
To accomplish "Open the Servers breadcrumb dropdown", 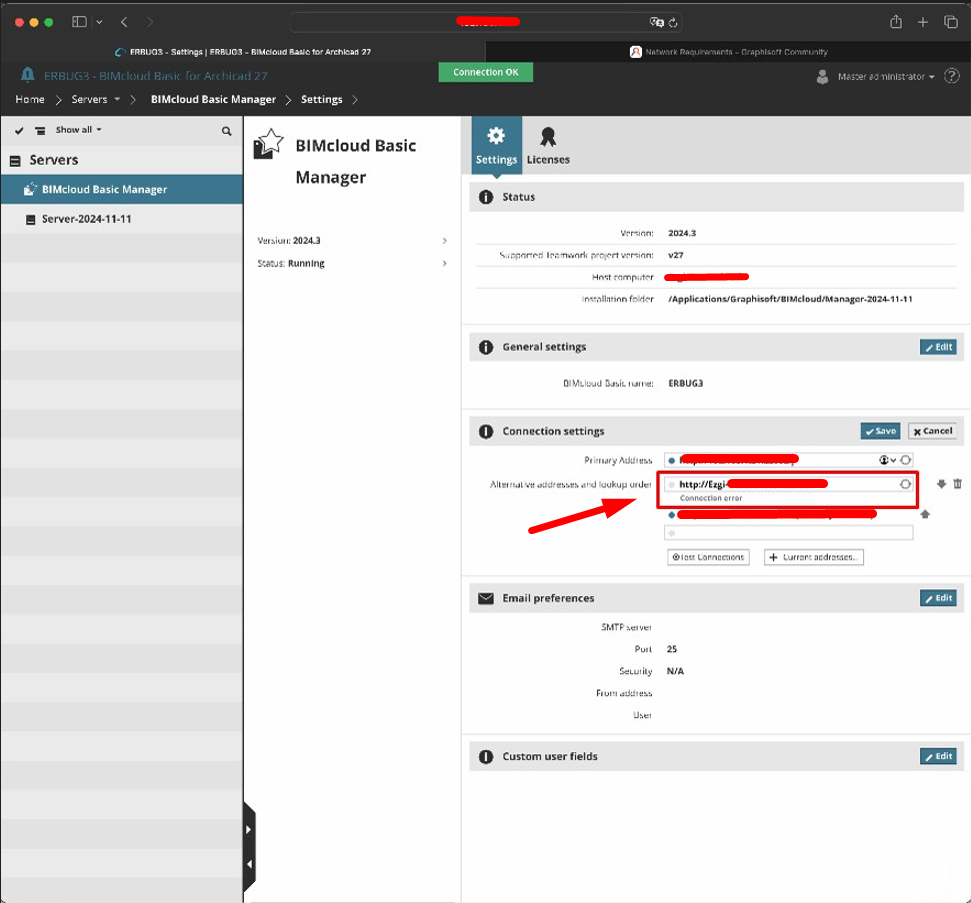I will (117, 99).
